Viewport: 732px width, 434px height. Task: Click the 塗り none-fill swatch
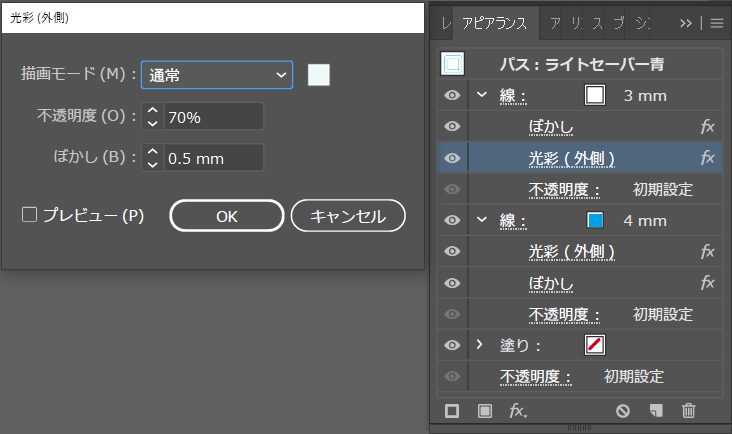595,345
